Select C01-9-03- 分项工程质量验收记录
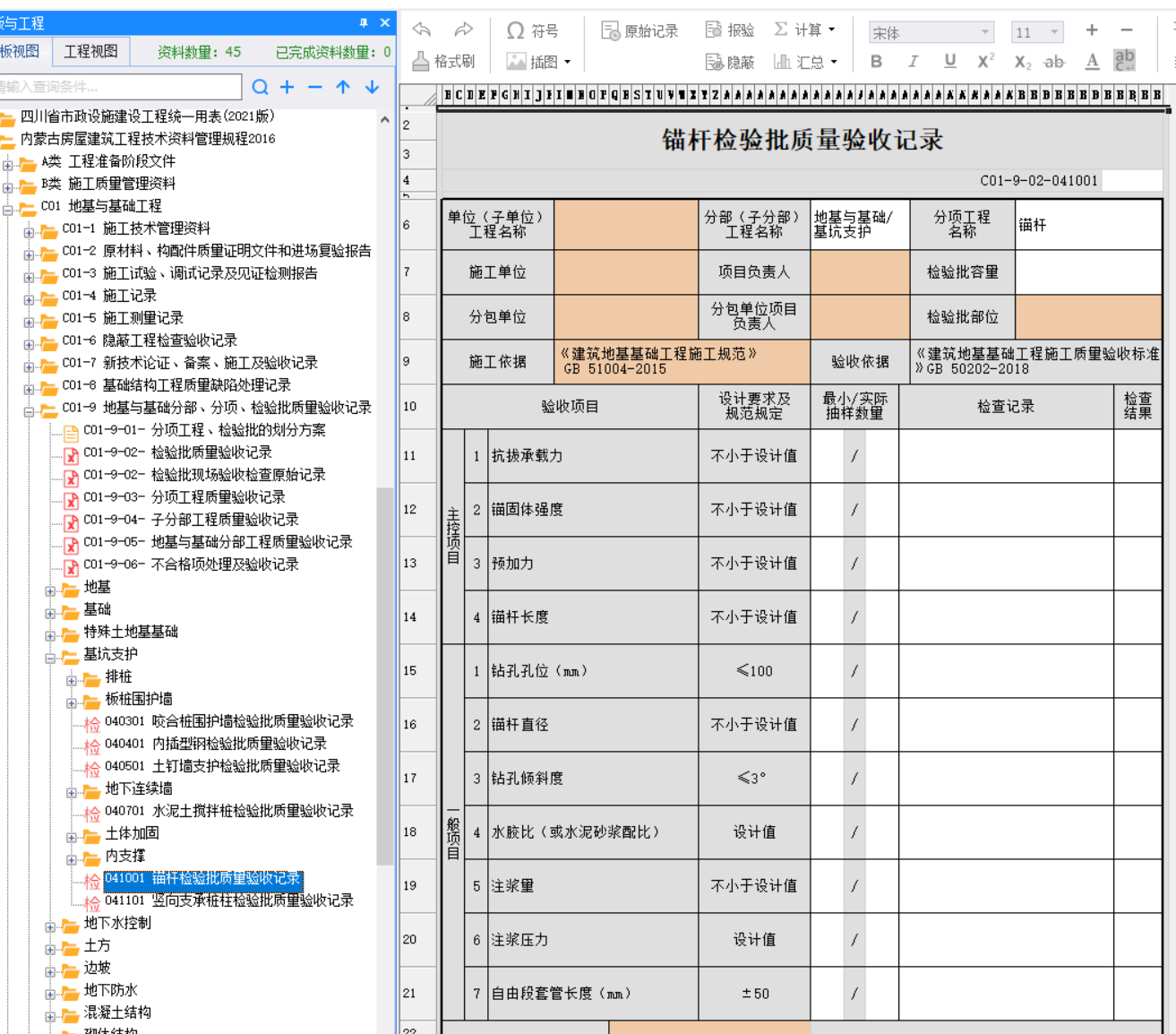Viewport: 1176px width, 1034px height. [x=185, y=497]
